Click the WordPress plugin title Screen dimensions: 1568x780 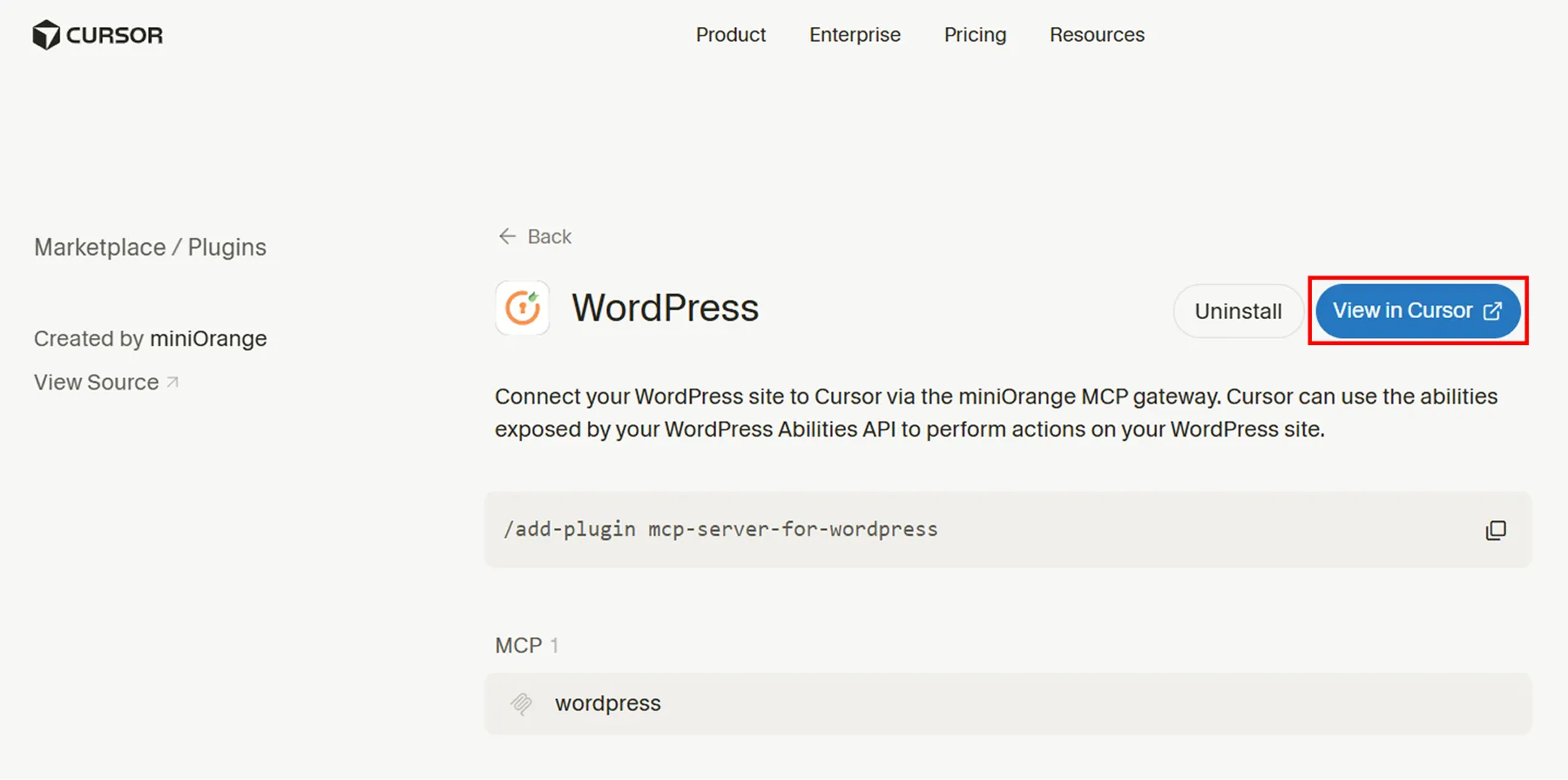[x=665, y=308]
